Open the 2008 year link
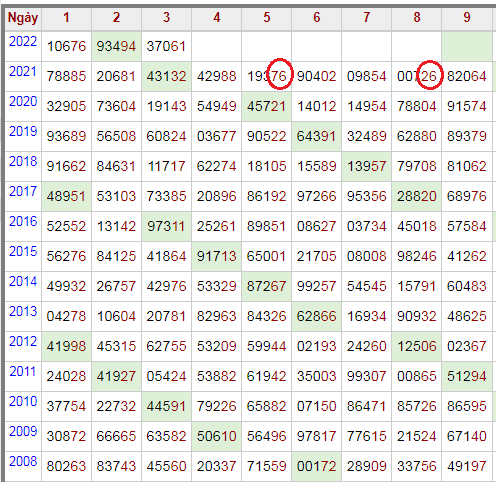 23,462
